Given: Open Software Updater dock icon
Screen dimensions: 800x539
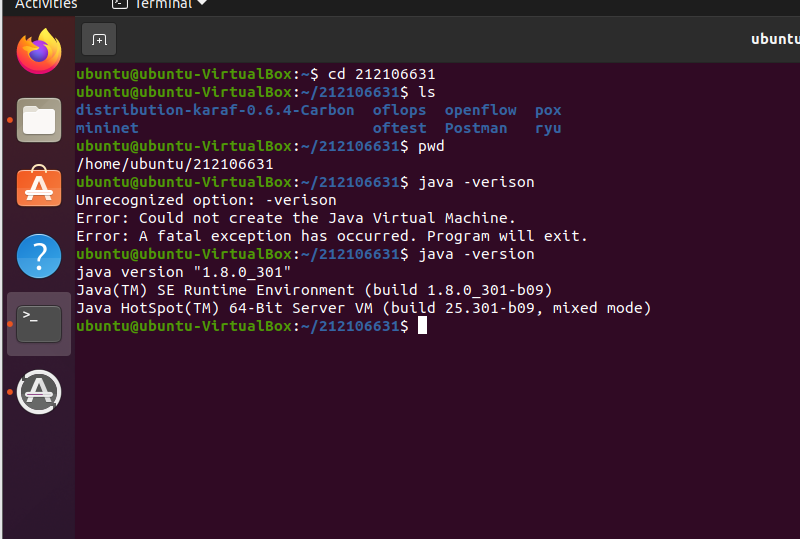Looking at the screenshot, I should click(x=39, y=392).
